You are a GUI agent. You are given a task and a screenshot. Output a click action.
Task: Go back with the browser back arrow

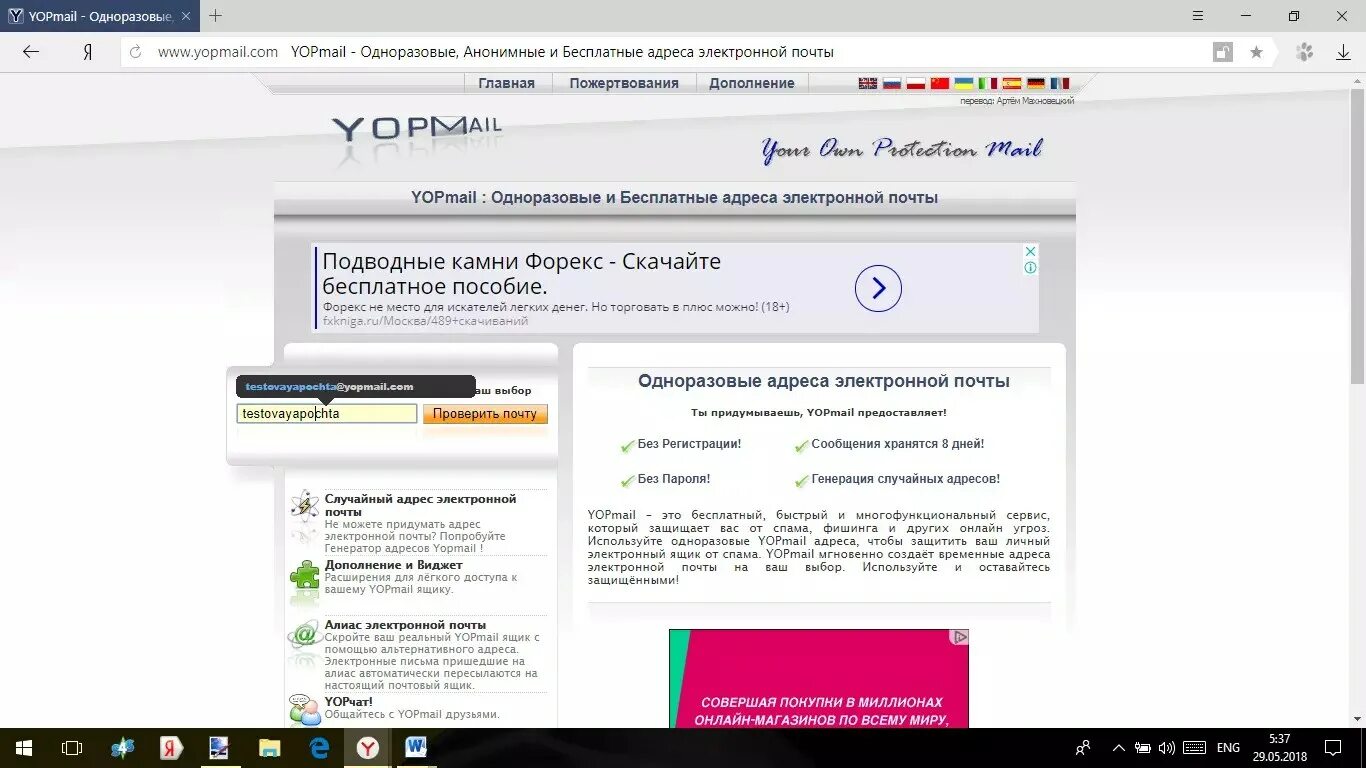pos(31,52)
